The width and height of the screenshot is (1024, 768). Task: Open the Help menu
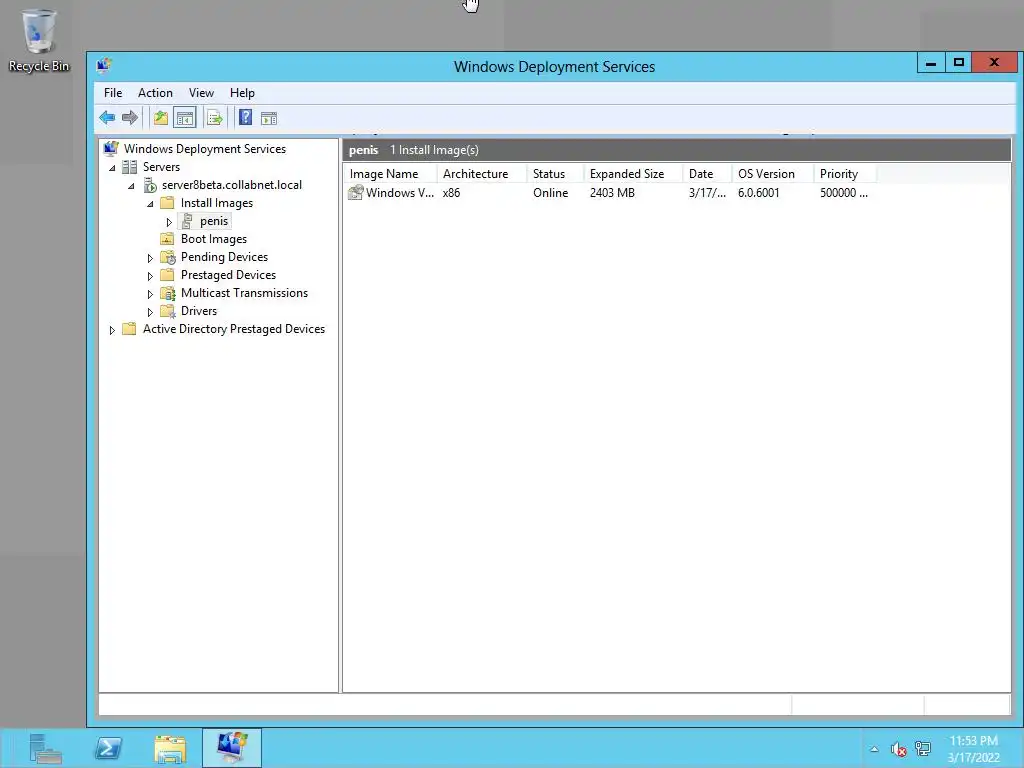click(242, 93)
